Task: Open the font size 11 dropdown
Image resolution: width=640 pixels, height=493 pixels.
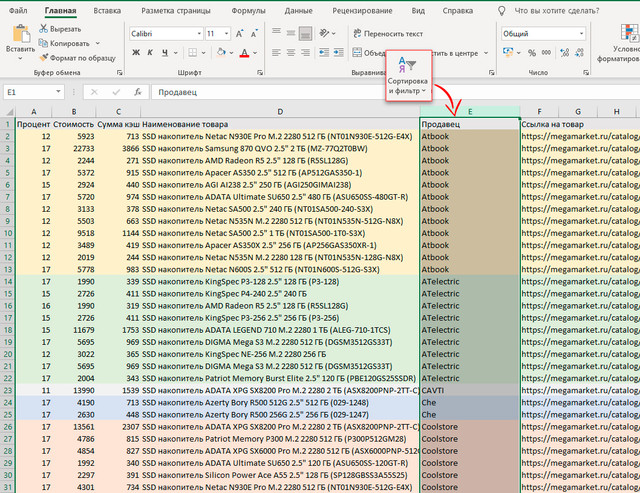Action: click(227, 33)
